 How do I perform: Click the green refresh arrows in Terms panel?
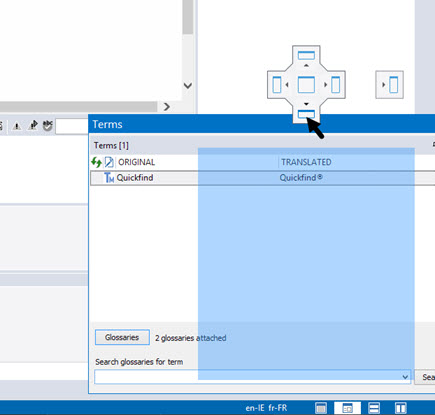point(96,162)
